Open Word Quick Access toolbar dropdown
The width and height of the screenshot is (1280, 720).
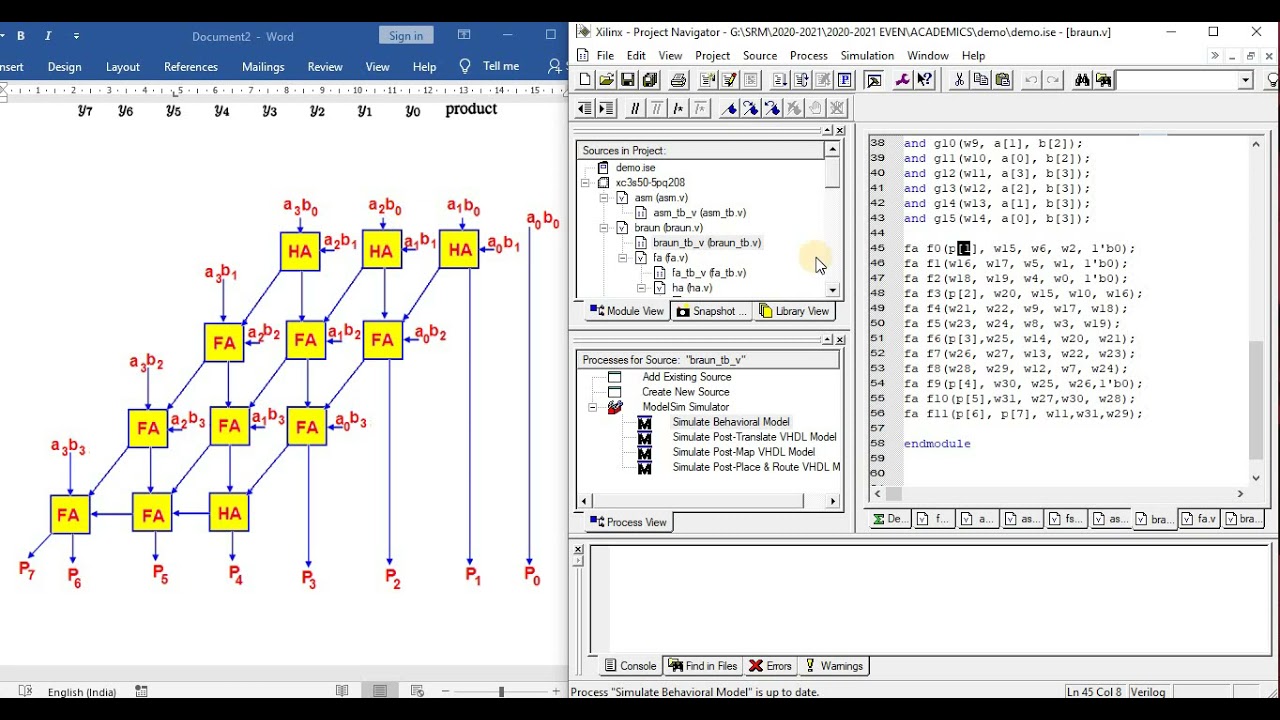76,36
